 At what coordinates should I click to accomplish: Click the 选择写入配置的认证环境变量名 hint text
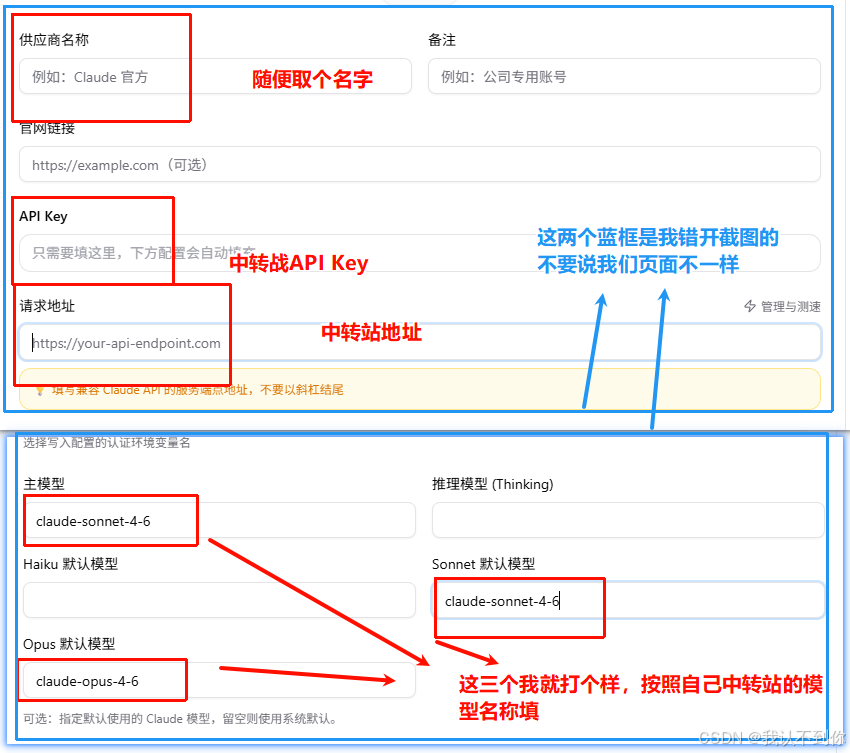107,443
